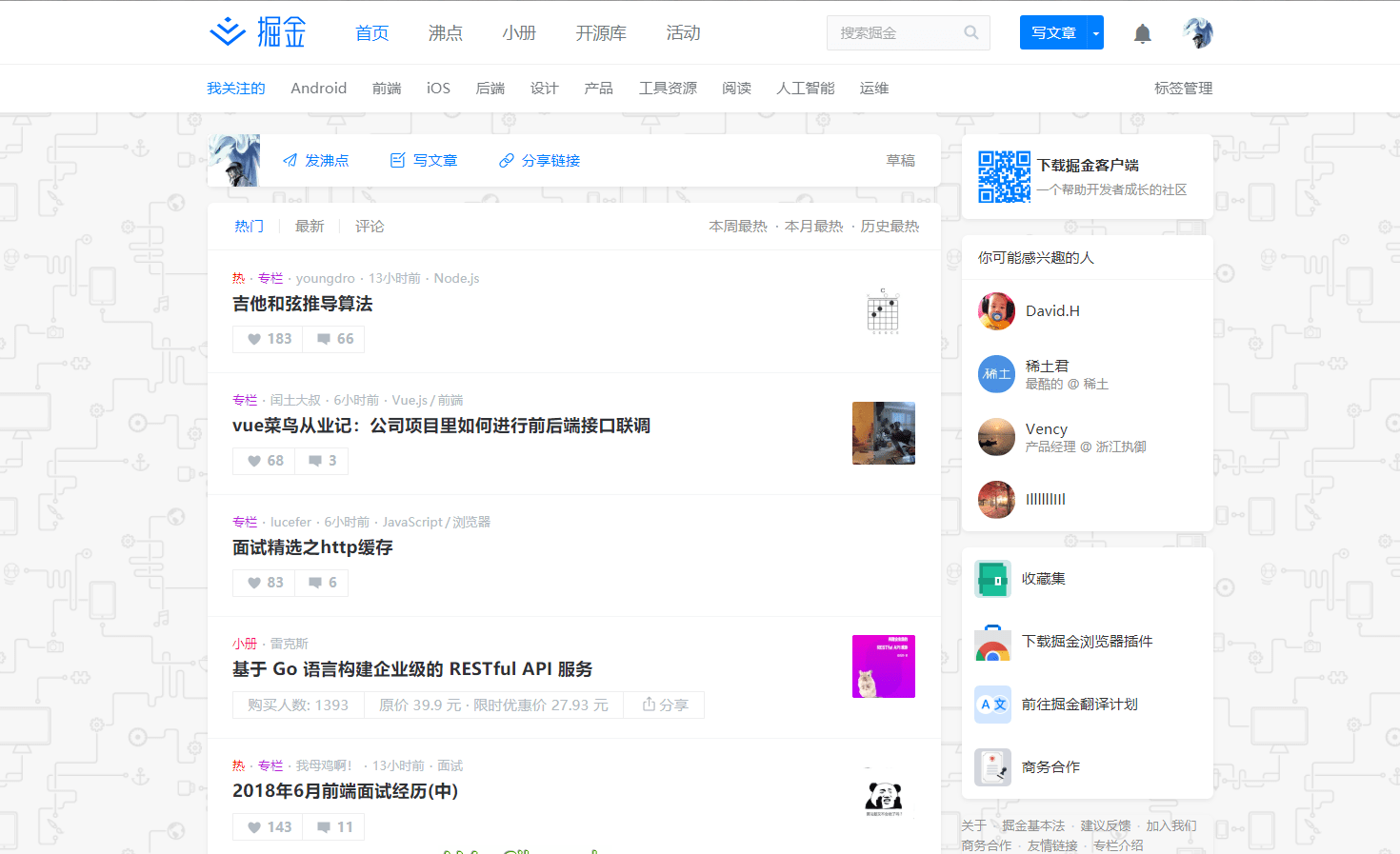Sort articles by 历史最热
This screenshot has width=1400, height=854.
click(889, 226)
